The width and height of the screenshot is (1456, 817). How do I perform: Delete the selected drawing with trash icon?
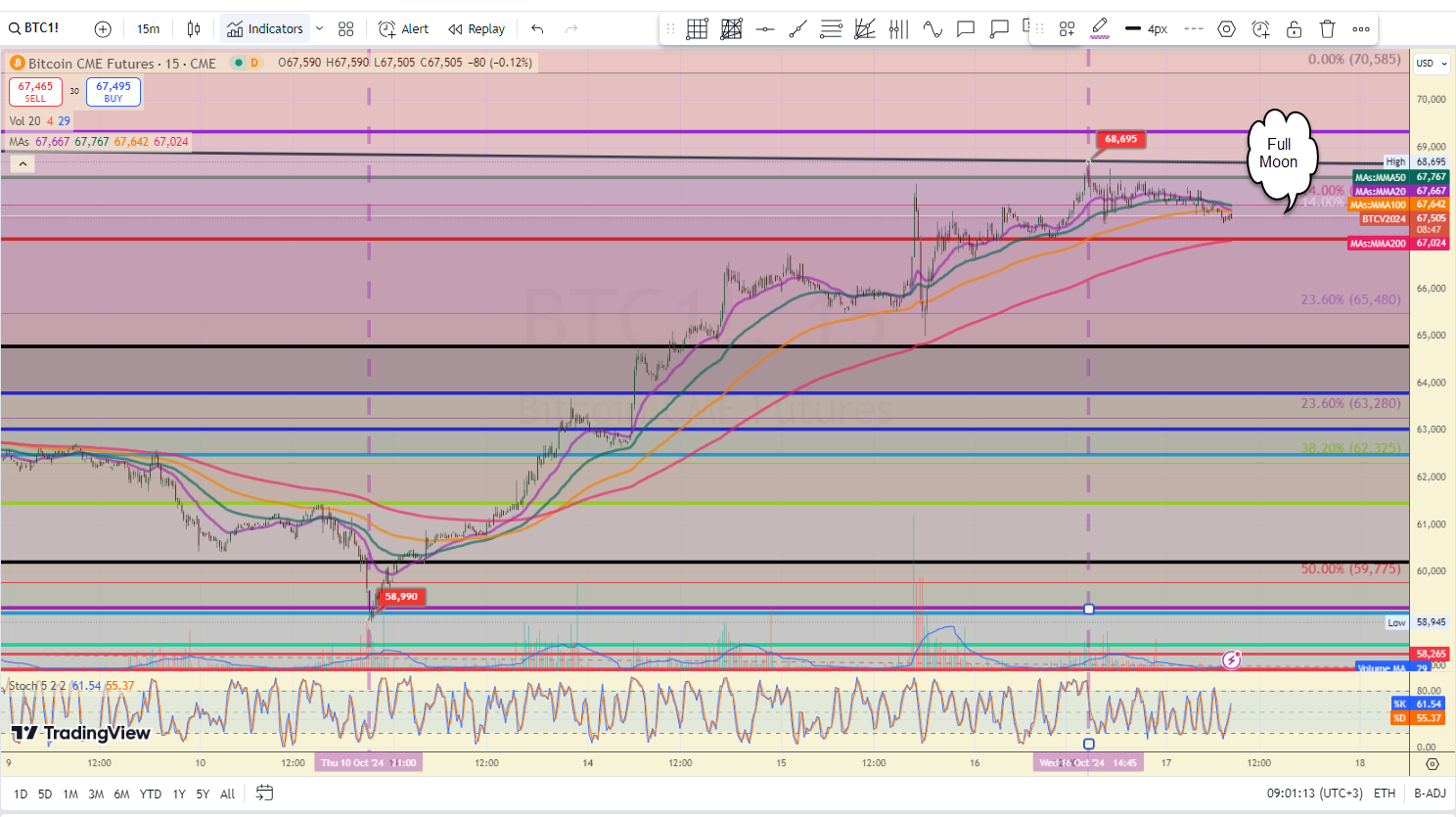pyautogui.click(x=1327, y=29)
